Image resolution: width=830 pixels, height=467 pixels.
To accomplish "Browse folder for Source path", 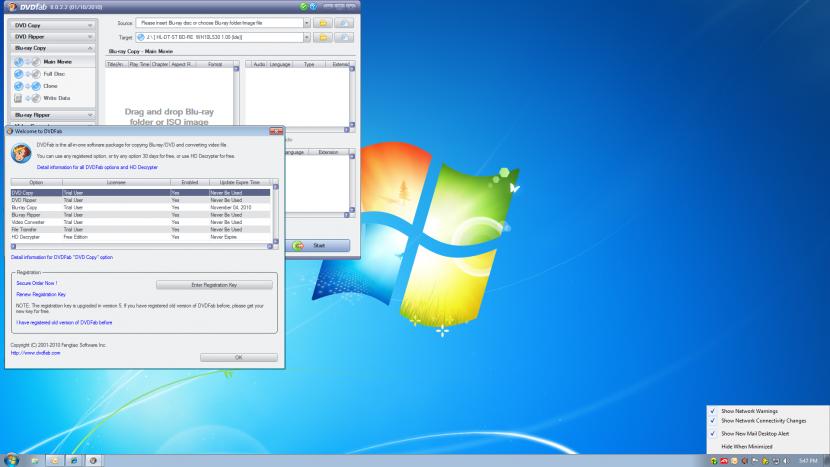I will [x=323, y=23].
